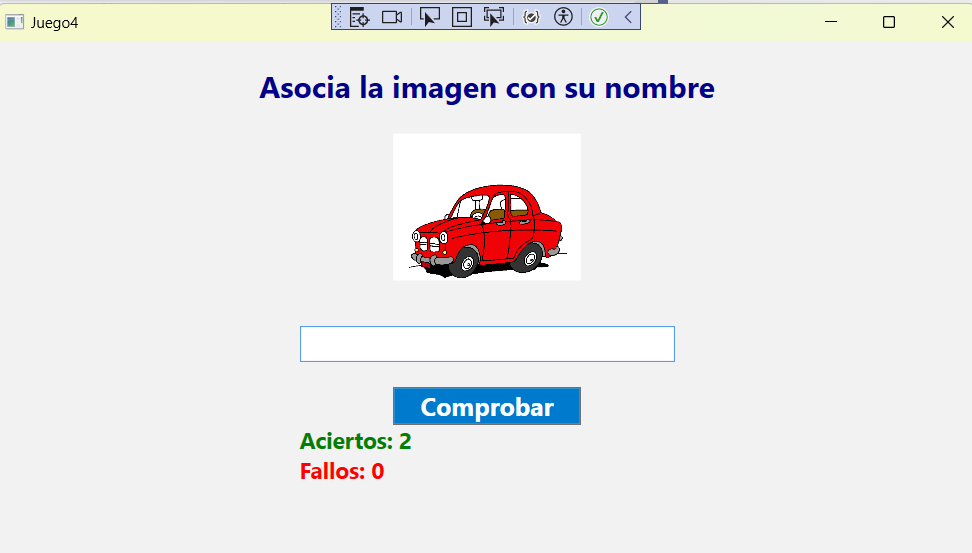Enable Track Focused Element icon
972x553 pixels.
point(494,17)
